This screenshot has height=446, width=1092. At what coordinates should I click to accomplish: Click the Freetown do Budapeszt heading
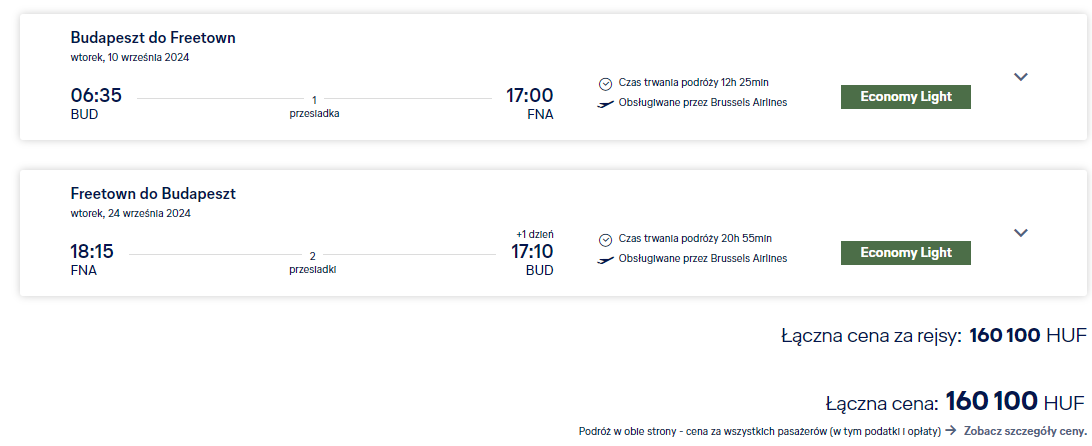[153, 194]
